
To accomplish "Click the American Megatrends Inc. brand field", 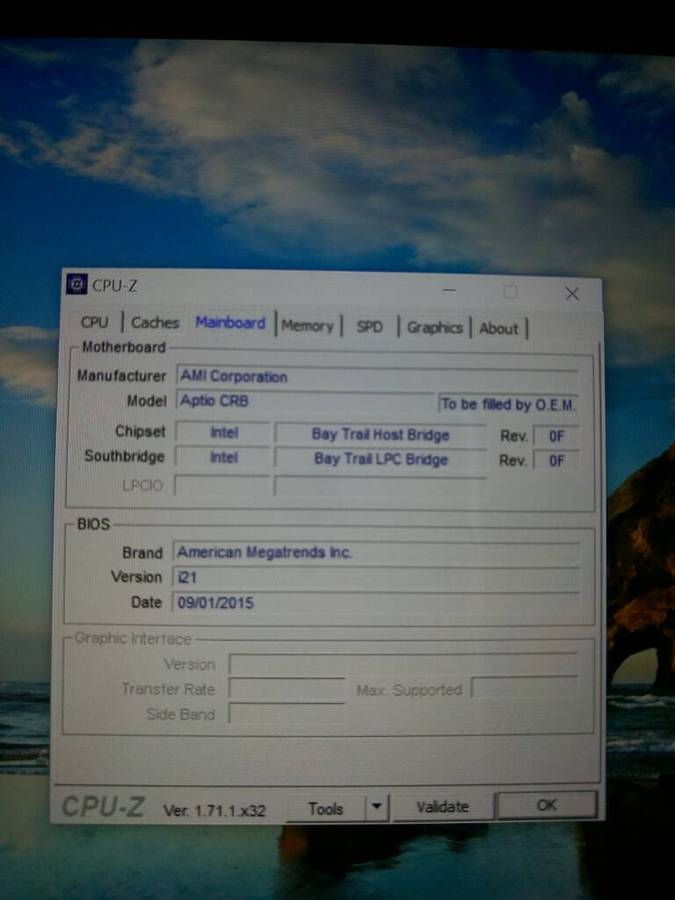I will 376,552.
